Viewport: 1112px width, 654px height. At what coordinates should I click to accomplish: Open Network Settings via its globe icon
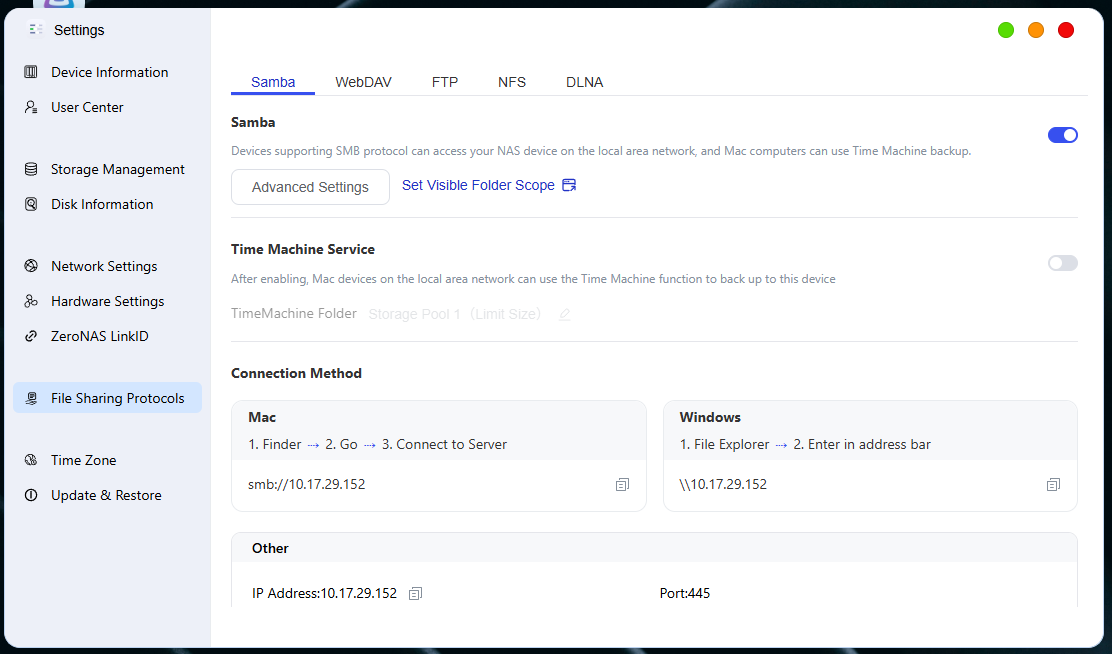(x=31, y=266)
